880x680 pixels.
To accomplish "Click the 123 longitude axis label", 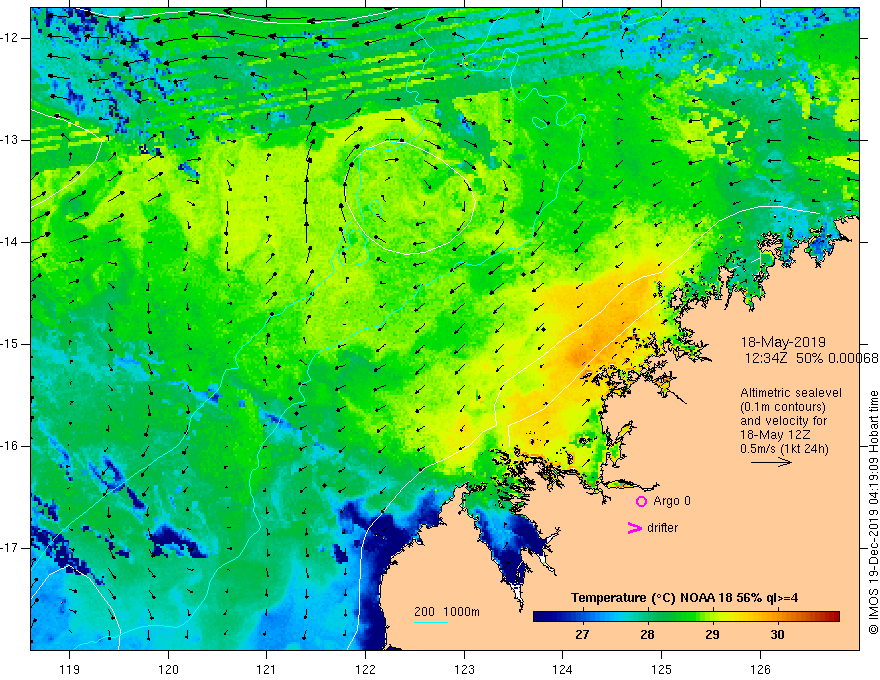I will point(464,669).
